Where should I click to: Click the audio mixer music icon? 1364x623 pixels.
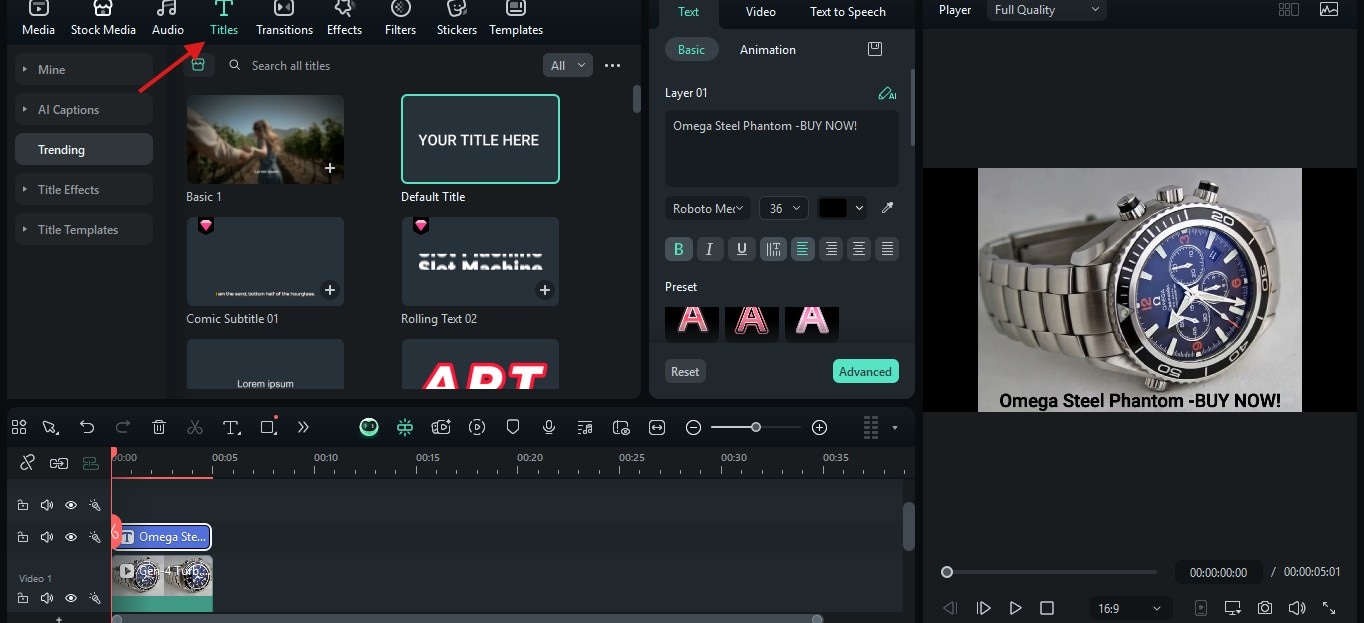pyautogui.click(x=585, y=427)
